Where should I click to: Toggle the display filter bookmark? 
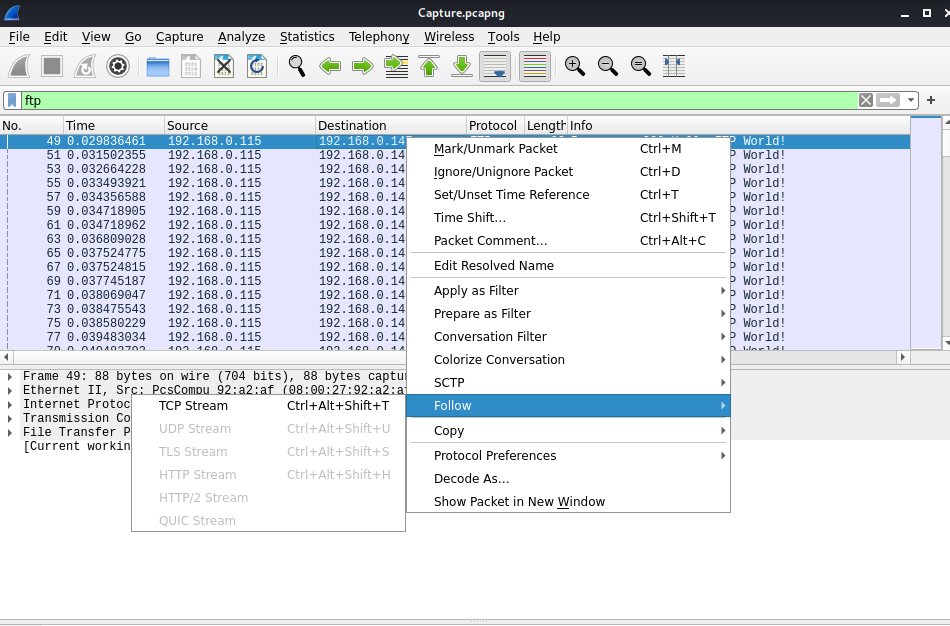(x=12, y=100)
